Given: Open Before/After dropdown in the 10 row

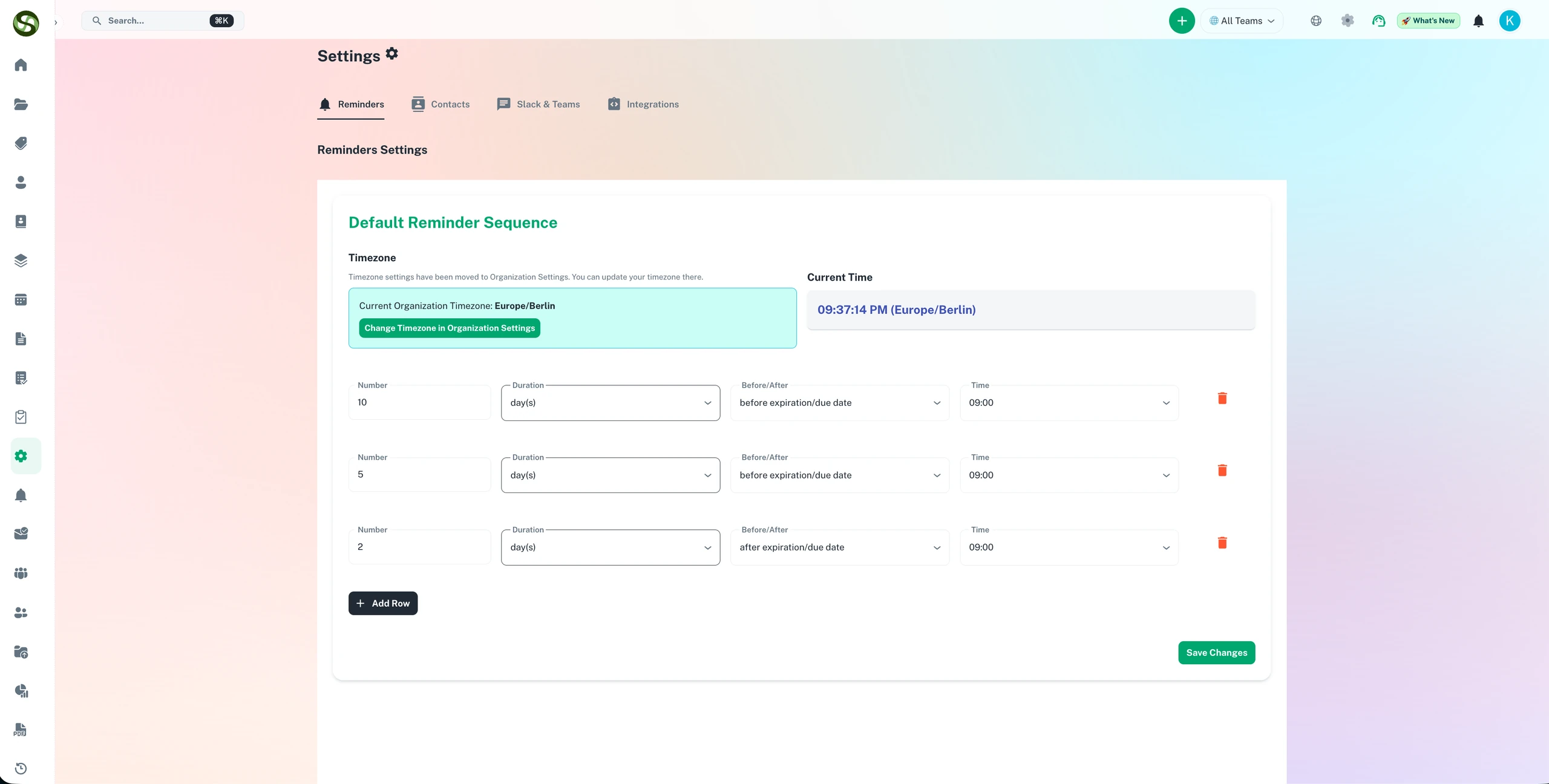Looking at the screenshot, I should (x=840, y=403).
